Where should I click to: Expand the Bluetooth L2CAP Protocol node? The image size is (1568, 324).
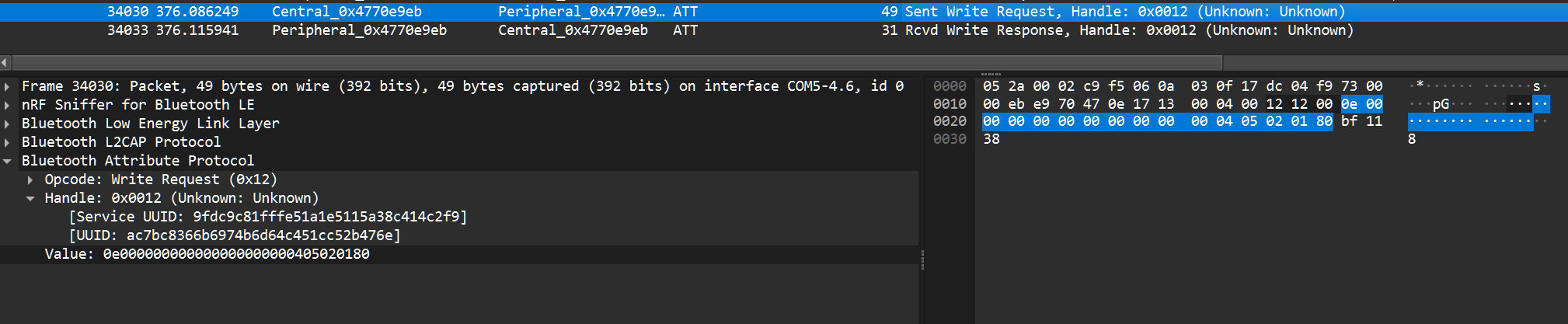[7, 142]
